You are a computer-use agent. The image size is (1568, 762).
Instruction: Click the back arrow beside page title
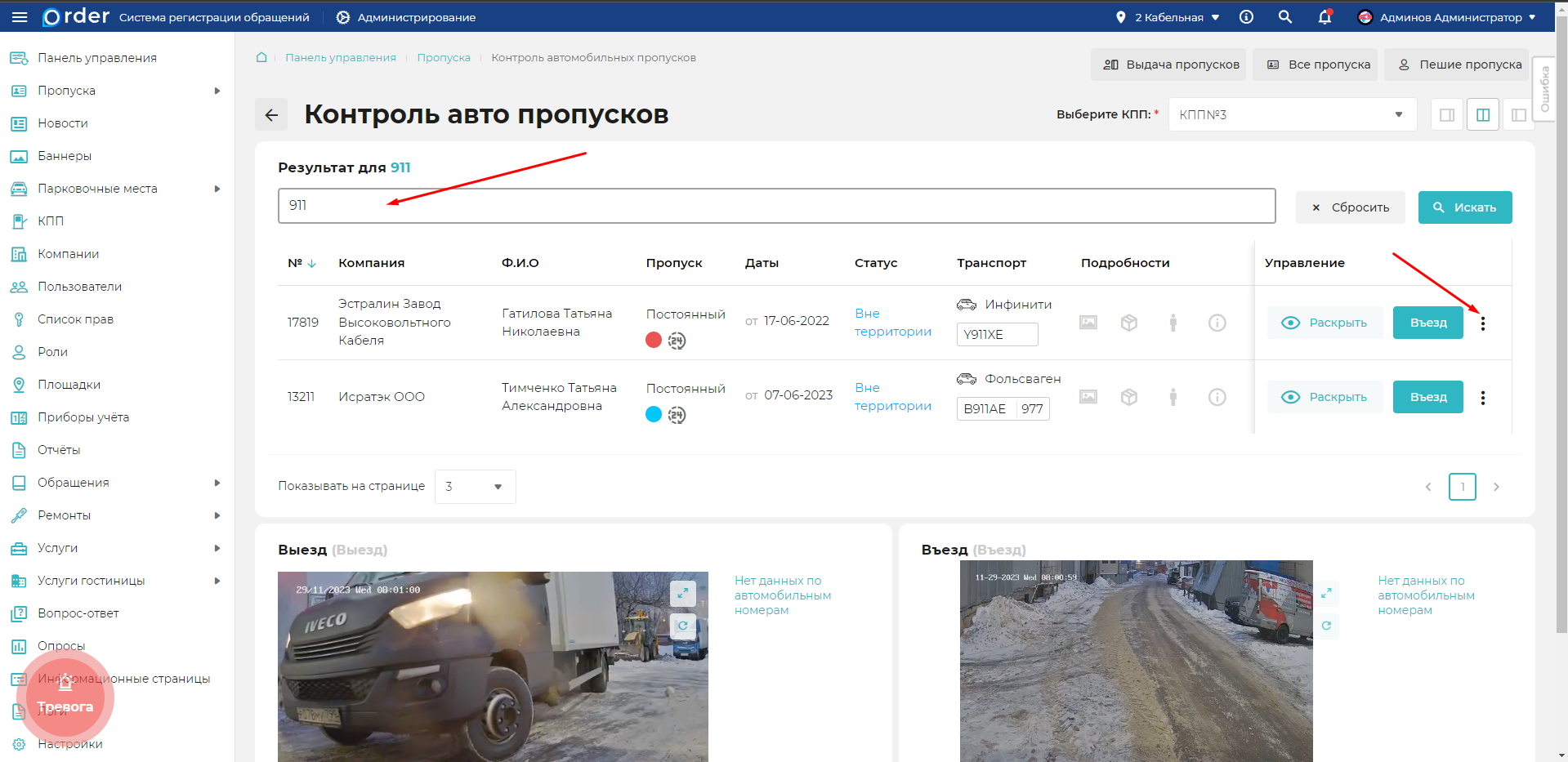pyautogui.click(x=271, y=115)
